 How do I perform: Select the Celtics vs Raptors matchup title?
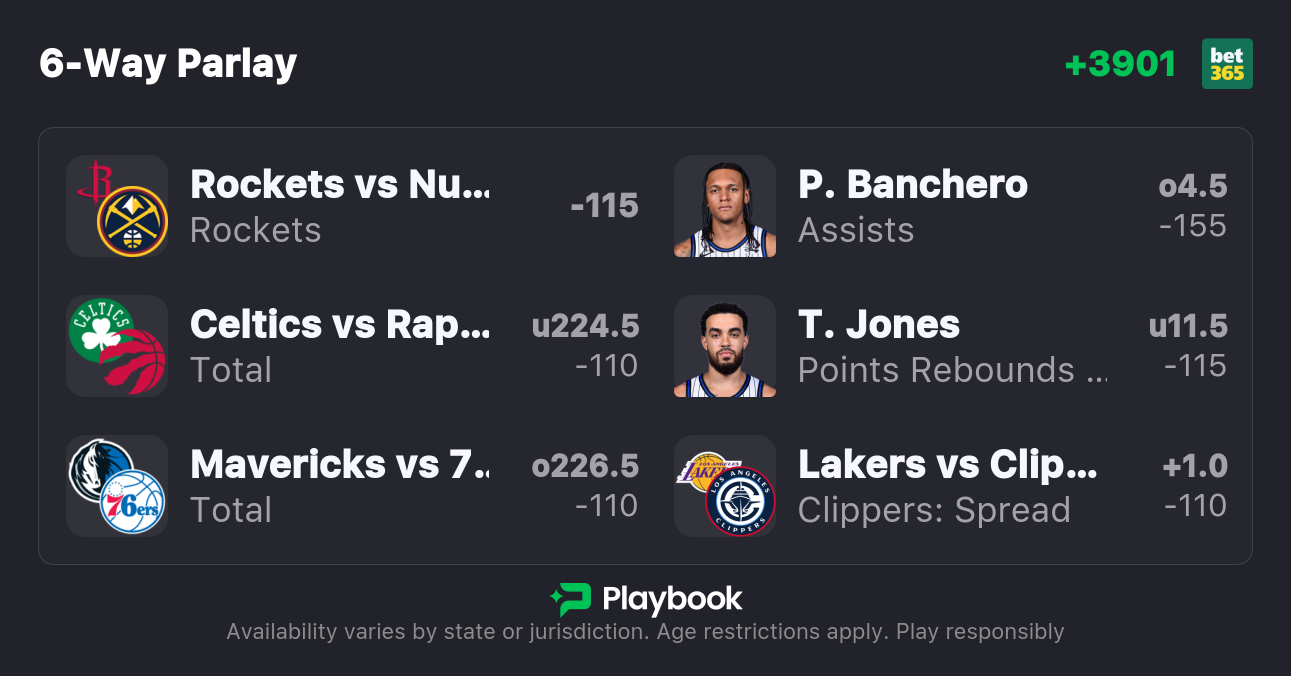point(340,324)
